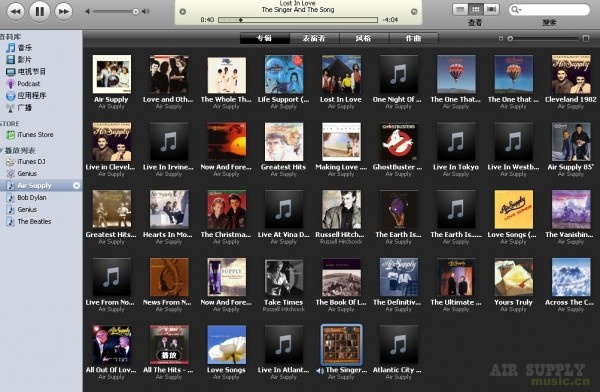Pause the playing song
600x392 pixels.
click(39, 11)
